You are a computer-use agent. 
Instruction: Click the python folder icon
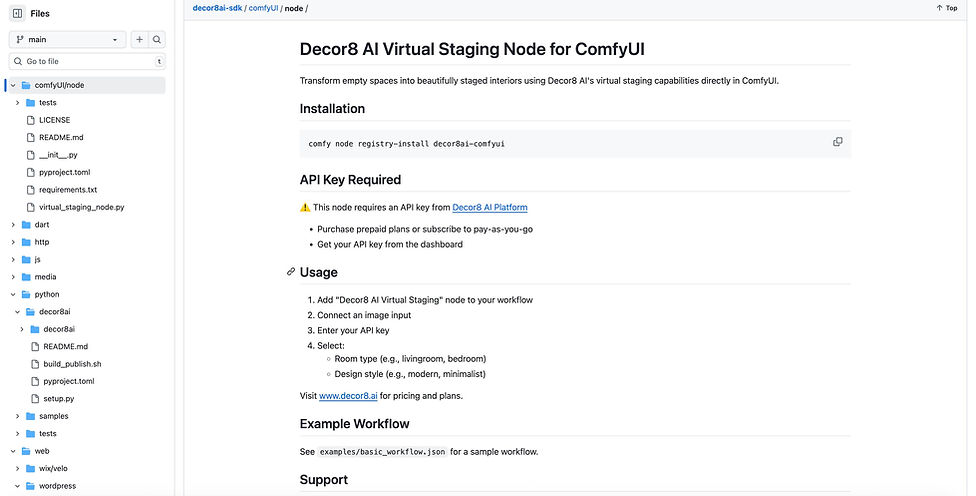point(26,294)
